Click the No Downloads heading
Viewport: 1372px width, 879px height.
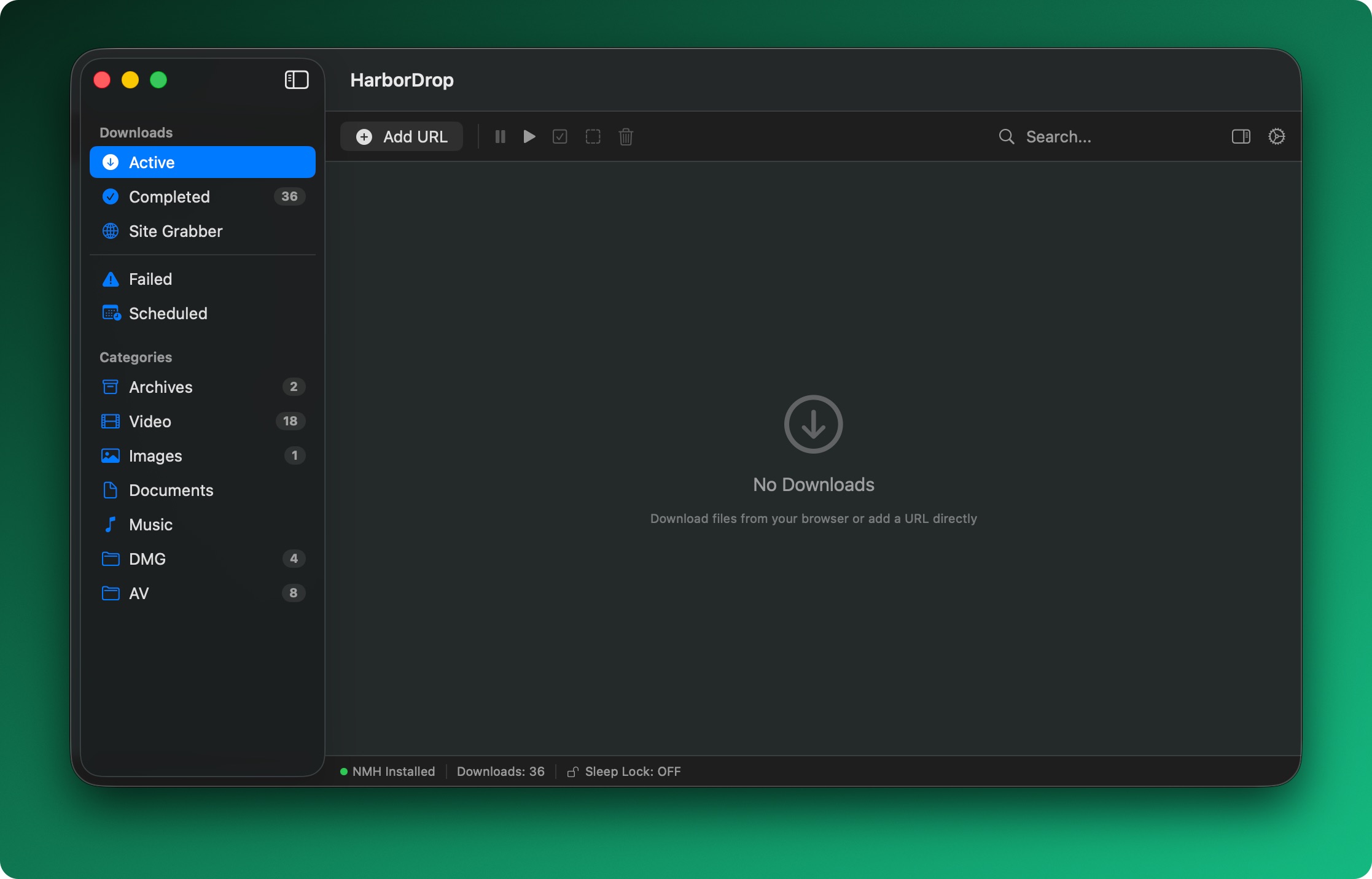tap(814, 485)
